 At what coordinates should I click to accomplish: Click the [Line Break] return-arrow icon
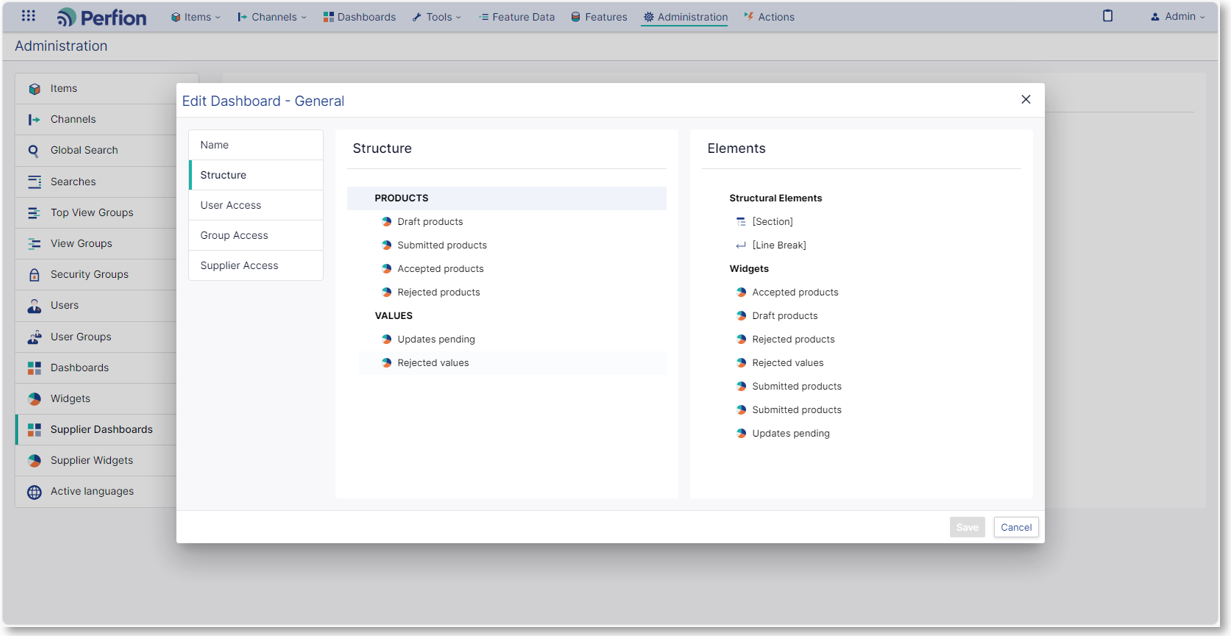coord(741,245)
